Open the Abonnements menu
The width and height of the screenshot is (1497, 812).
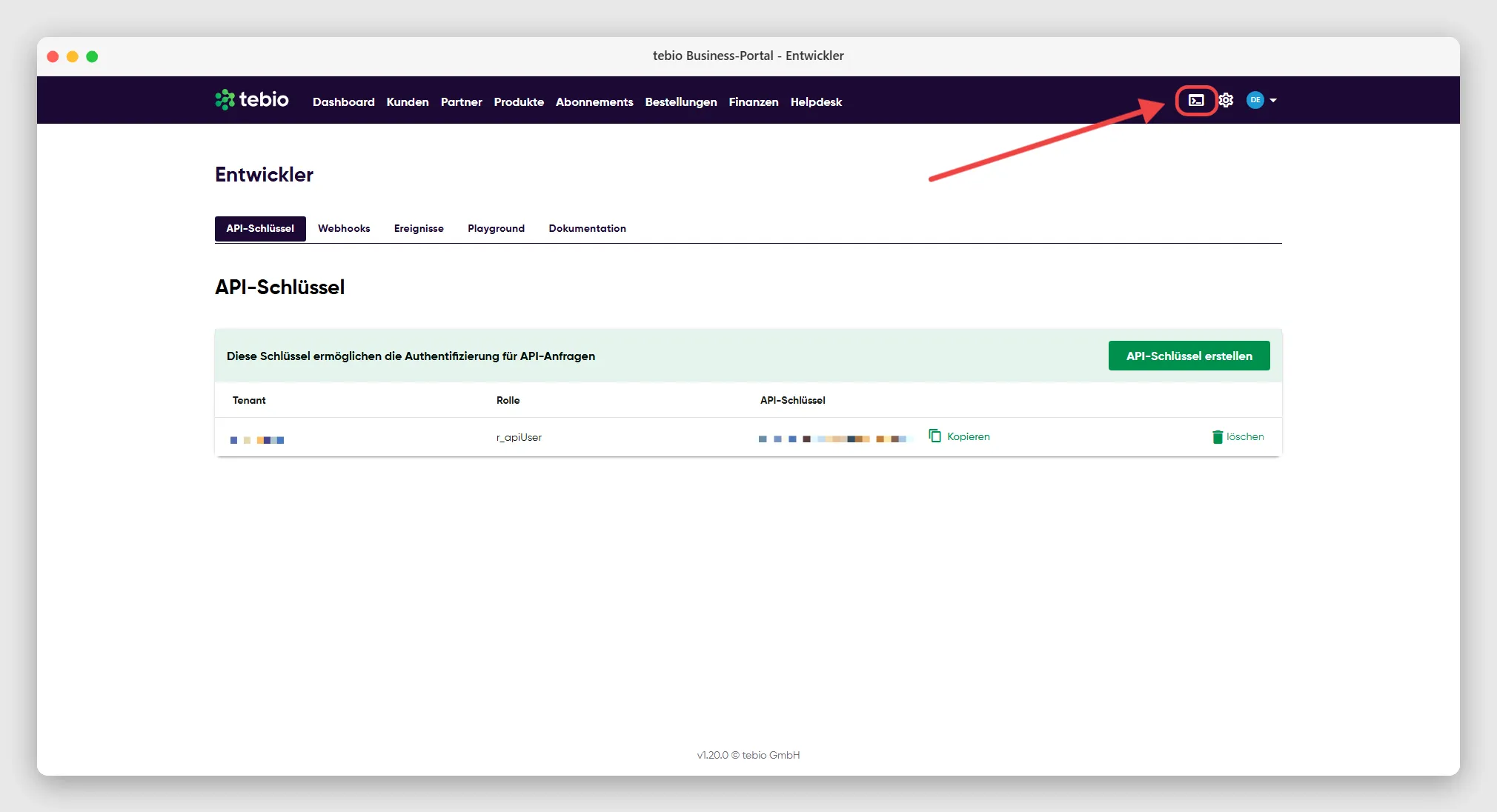(x=594, y=102)
